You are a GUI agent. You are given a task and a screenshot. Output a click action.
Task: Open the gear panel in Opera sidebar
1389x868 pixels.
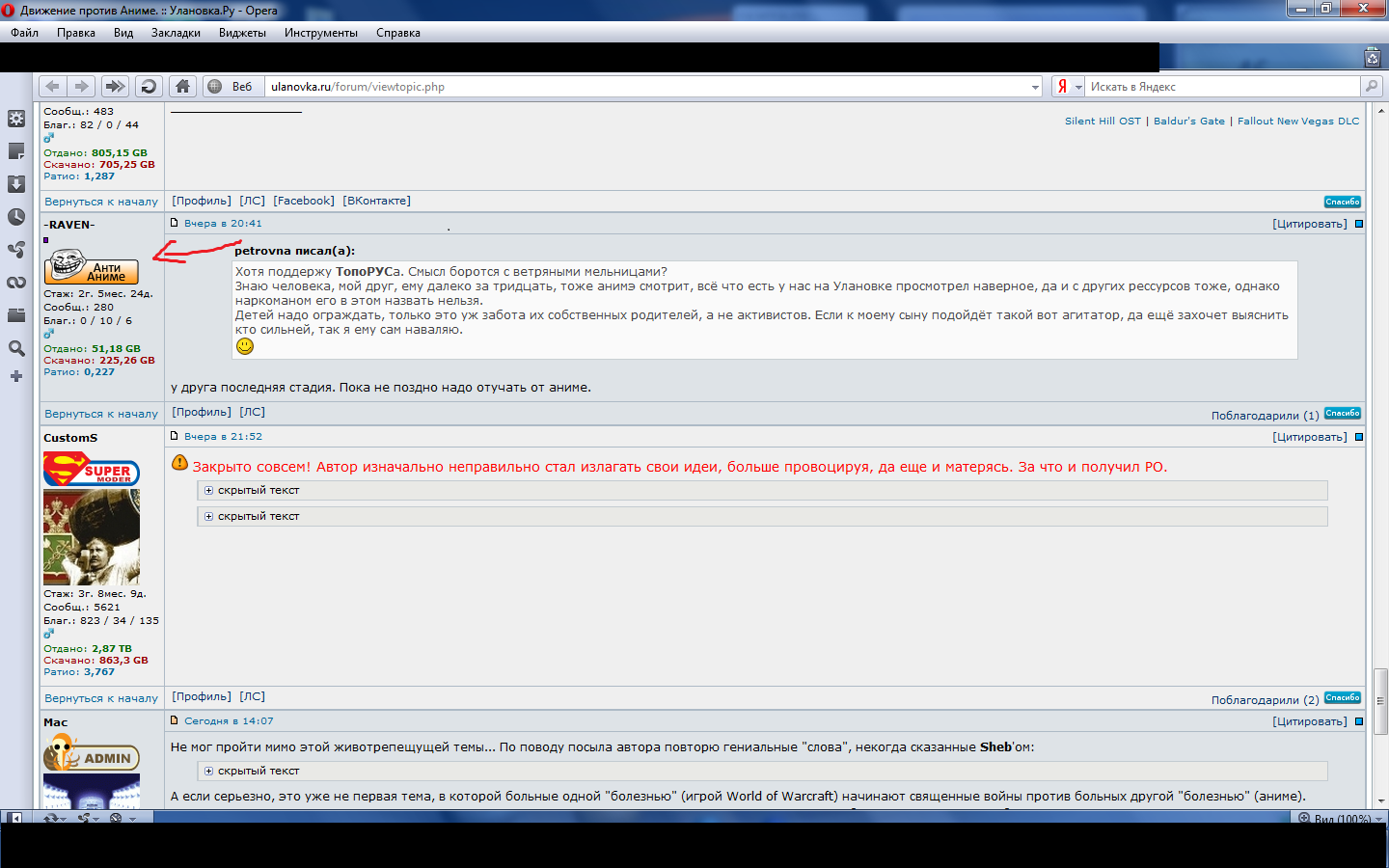(x=16, y=119)
